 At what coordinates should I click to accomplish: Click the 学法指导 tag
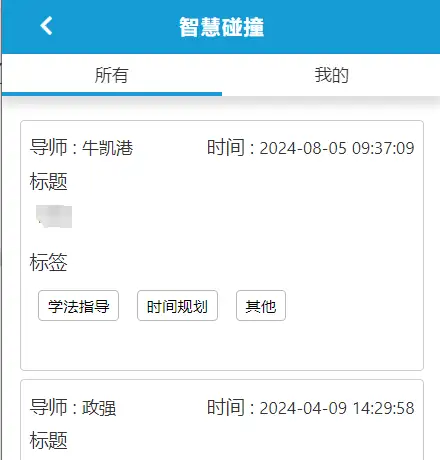tap(78, 306)
